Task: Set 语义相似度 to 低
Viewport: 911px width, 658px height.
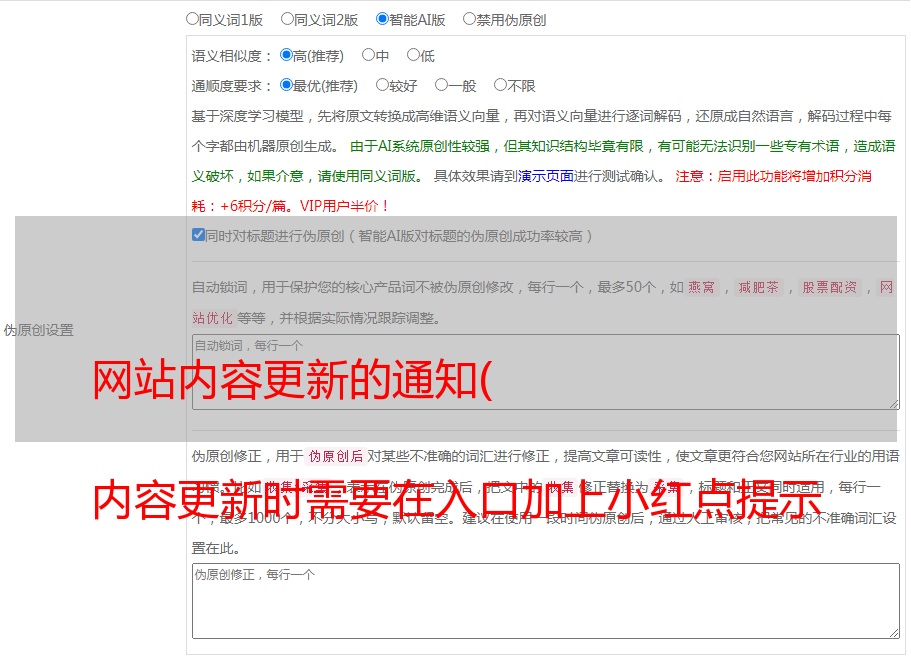Action: [x=413, y=55]
